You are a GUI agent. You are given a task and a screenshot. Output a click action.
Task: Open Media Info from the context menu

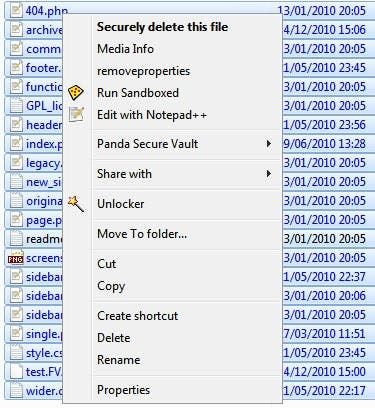tap(125, 49)
